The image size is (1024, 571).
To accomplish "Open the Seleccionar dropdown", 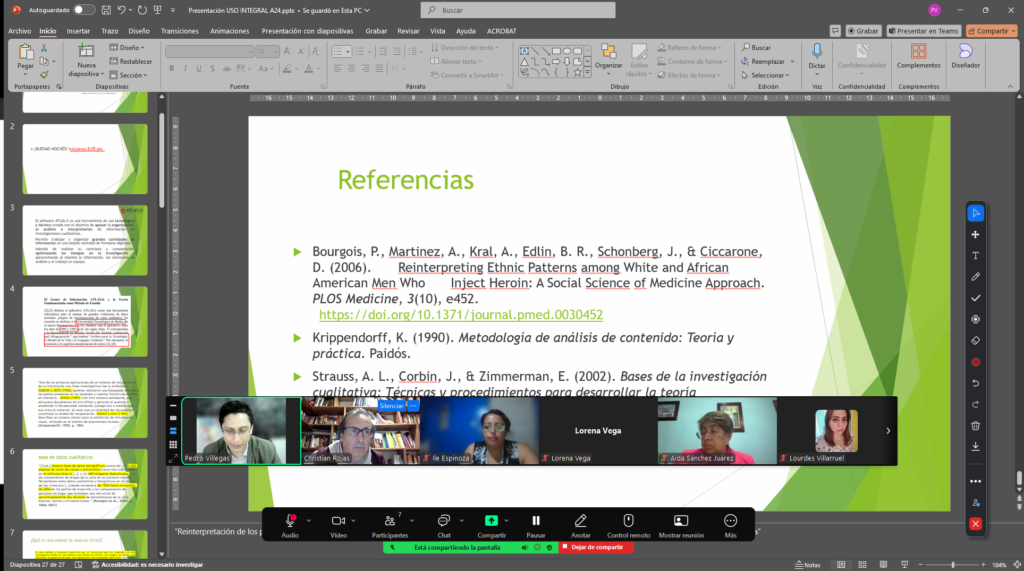I will coord(765,75).
